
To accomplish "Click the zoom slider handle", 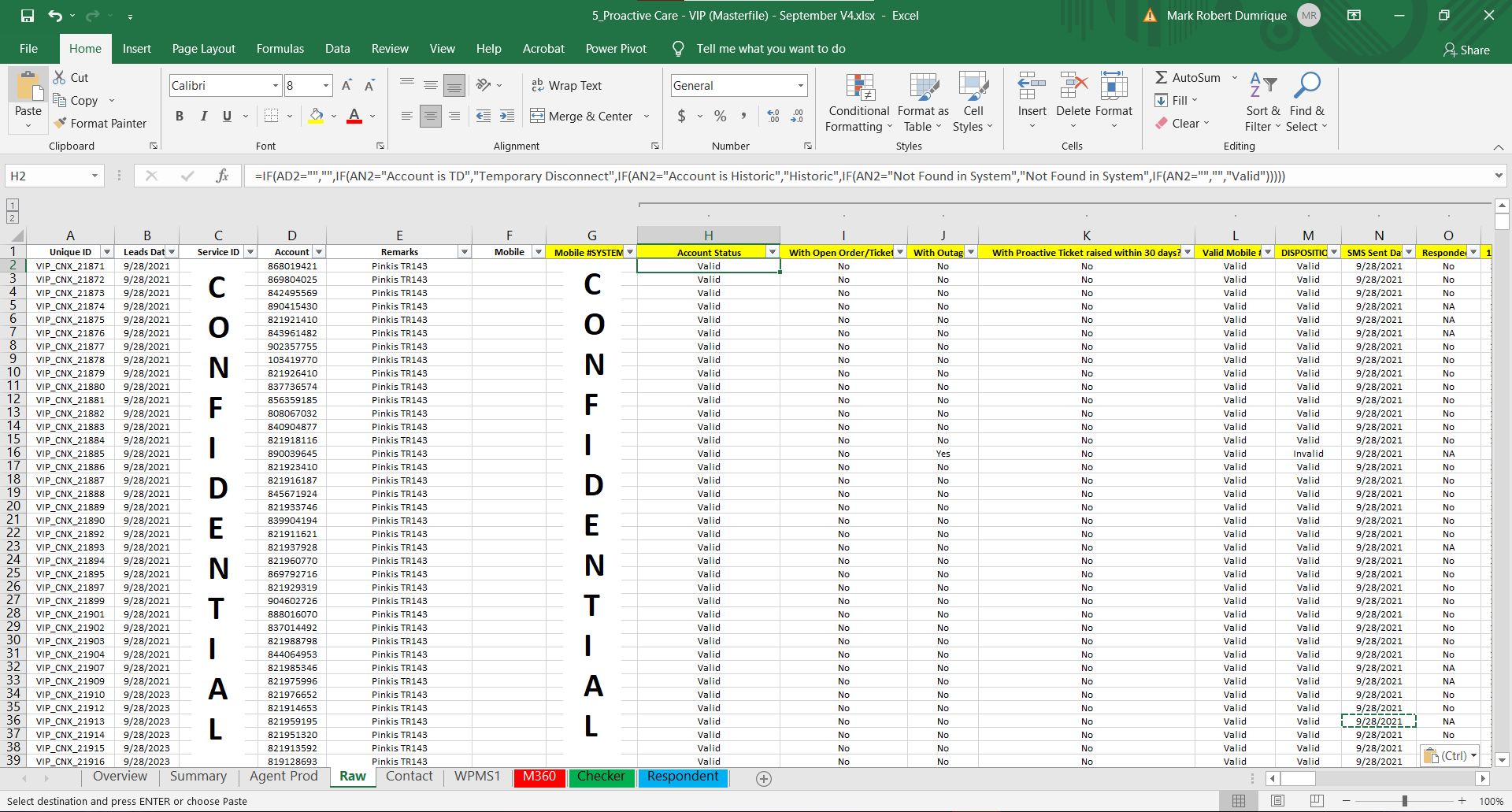I will [x=1405, y=801].
